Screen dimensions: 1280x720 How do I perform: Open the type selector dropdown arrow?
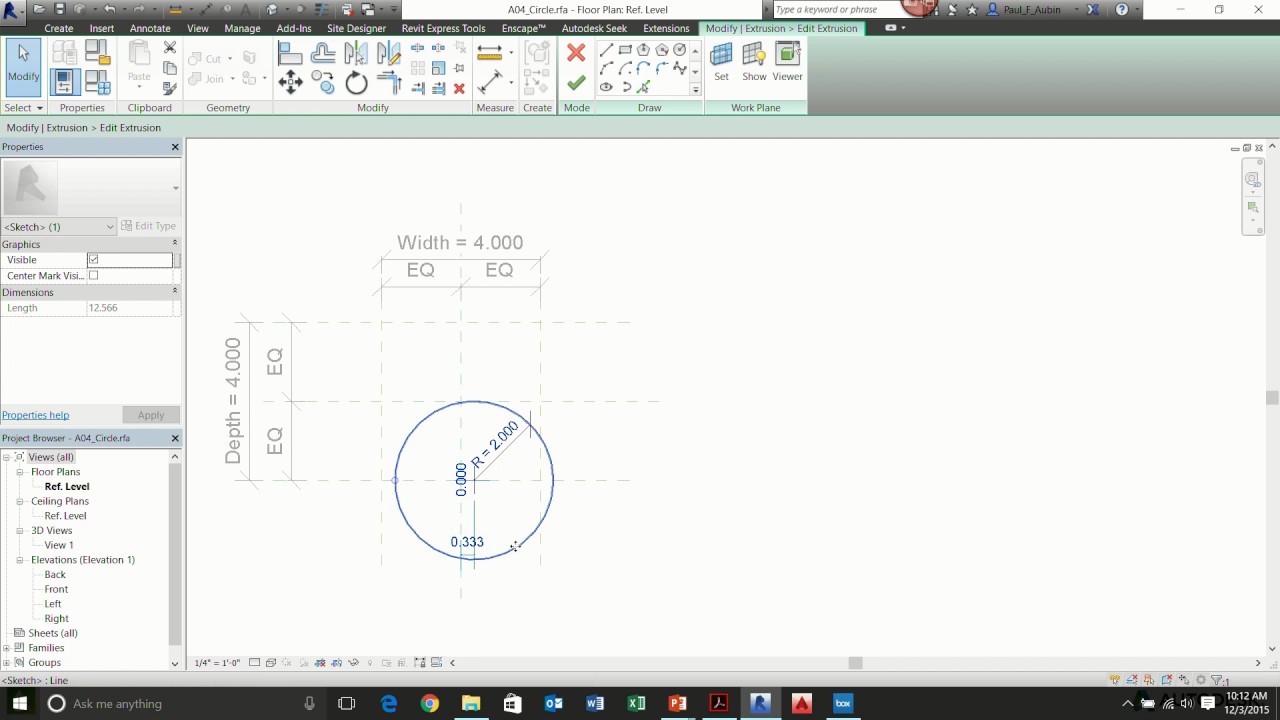(175, 188)
